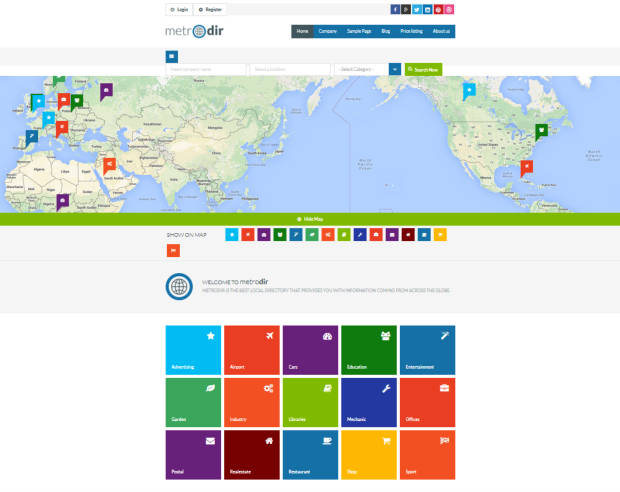Toggle navy Mechanic filter in Show on Map
This screenshot has height=492, width=620.
(x=360, y=235)
